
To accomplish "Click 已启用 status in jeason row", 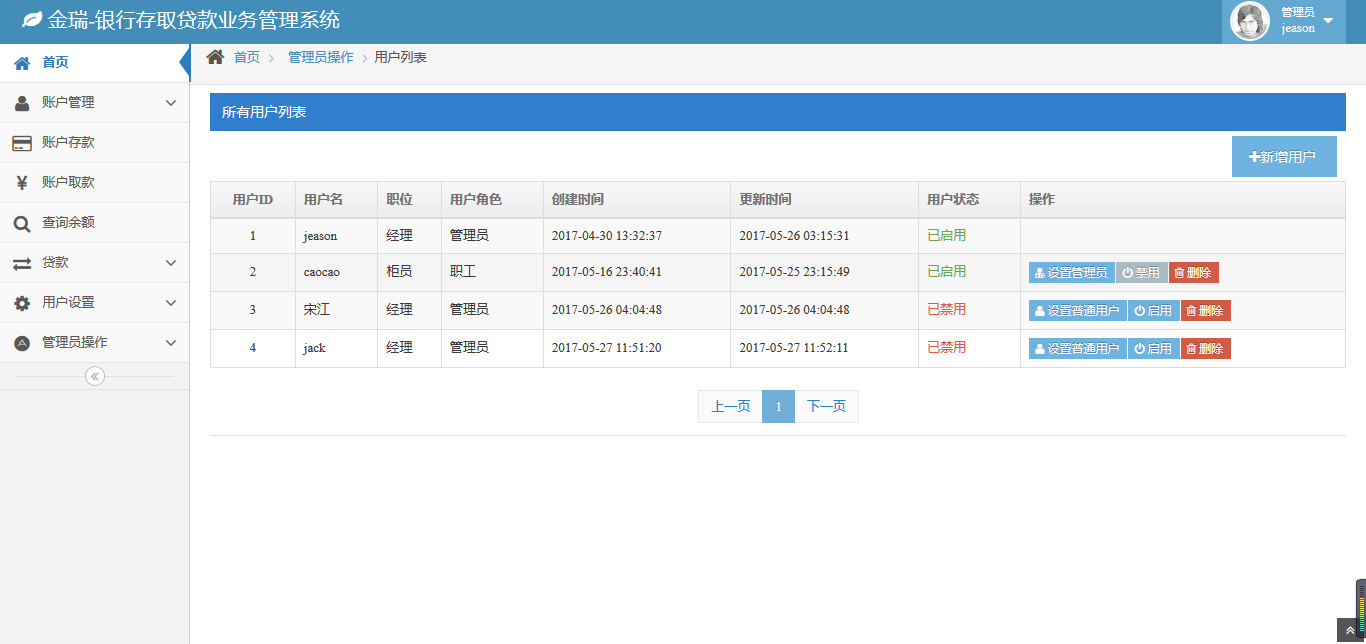I will pos(947,236).
